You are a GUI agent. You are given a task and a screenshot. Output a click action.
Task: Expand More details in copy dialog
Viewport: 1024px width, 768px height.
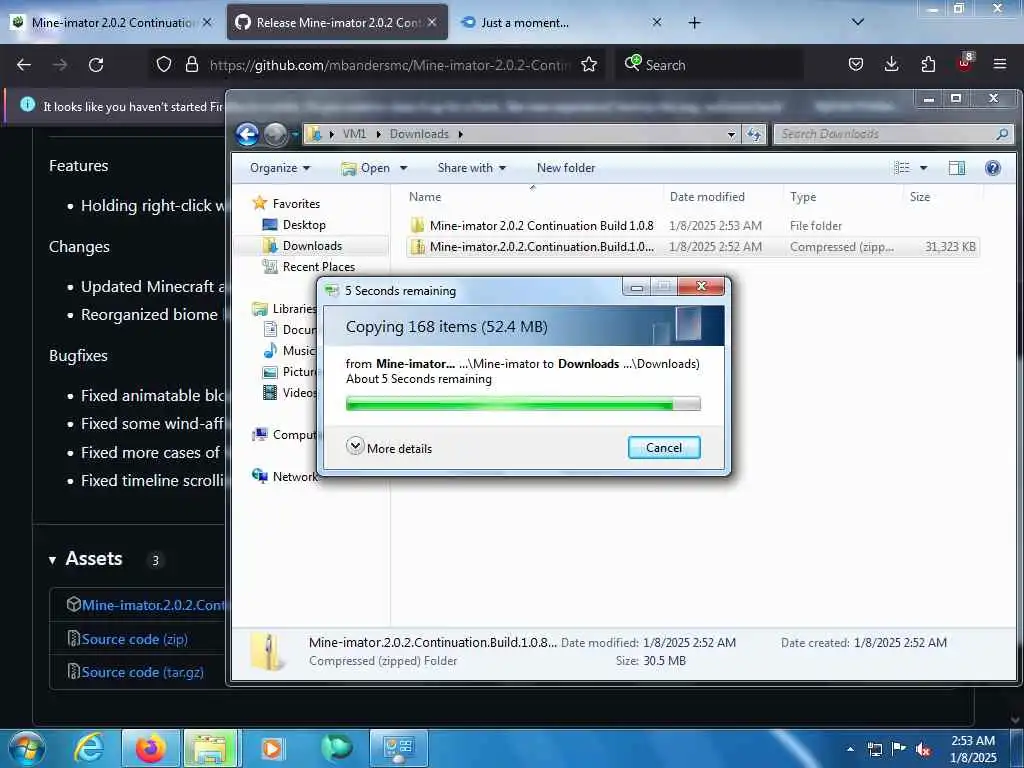pyautogui.click(x=389, y=448)
